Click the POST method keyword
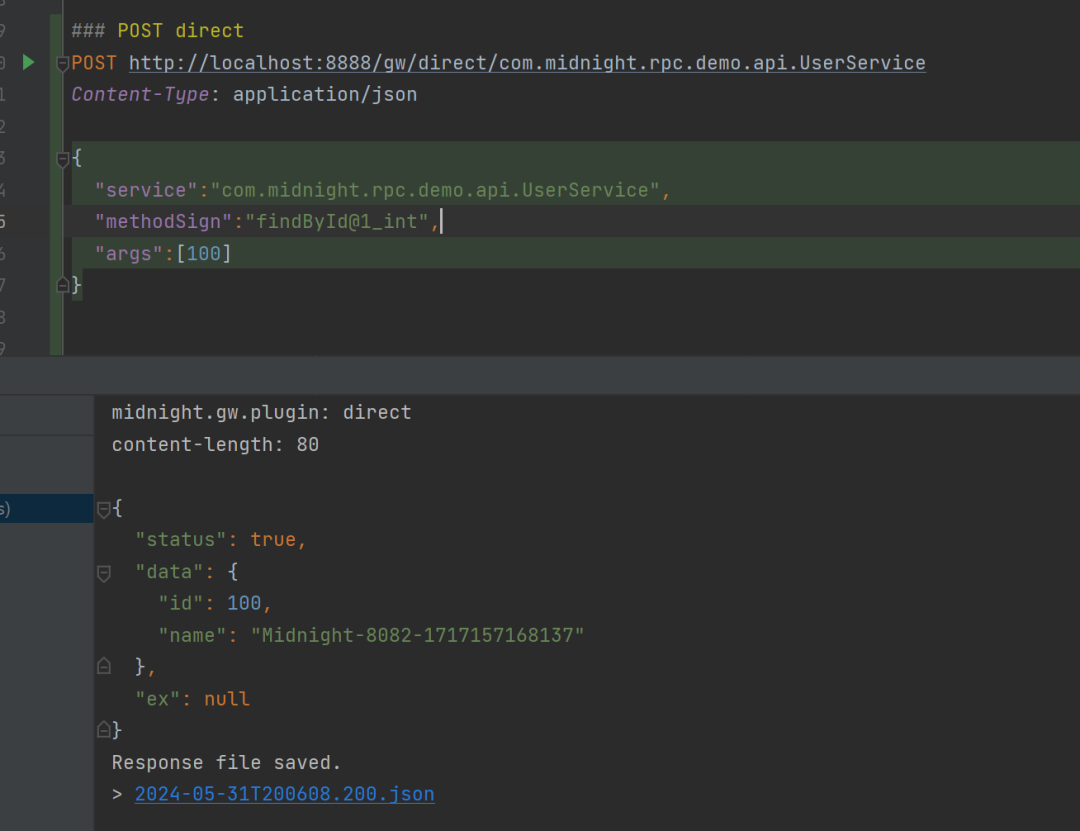Screen dimensions: 1080x831 94,63
